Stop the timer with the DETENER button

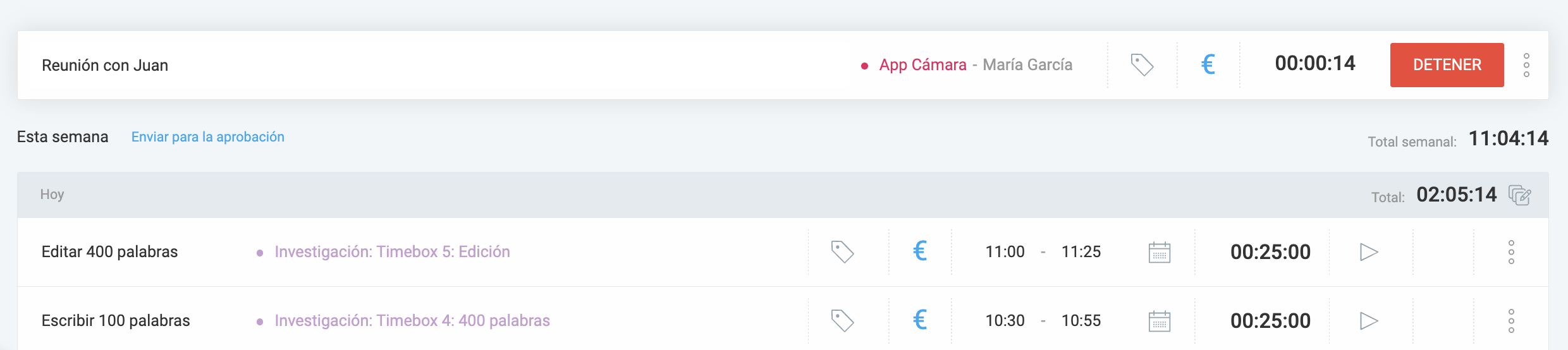coord(1447,65)
